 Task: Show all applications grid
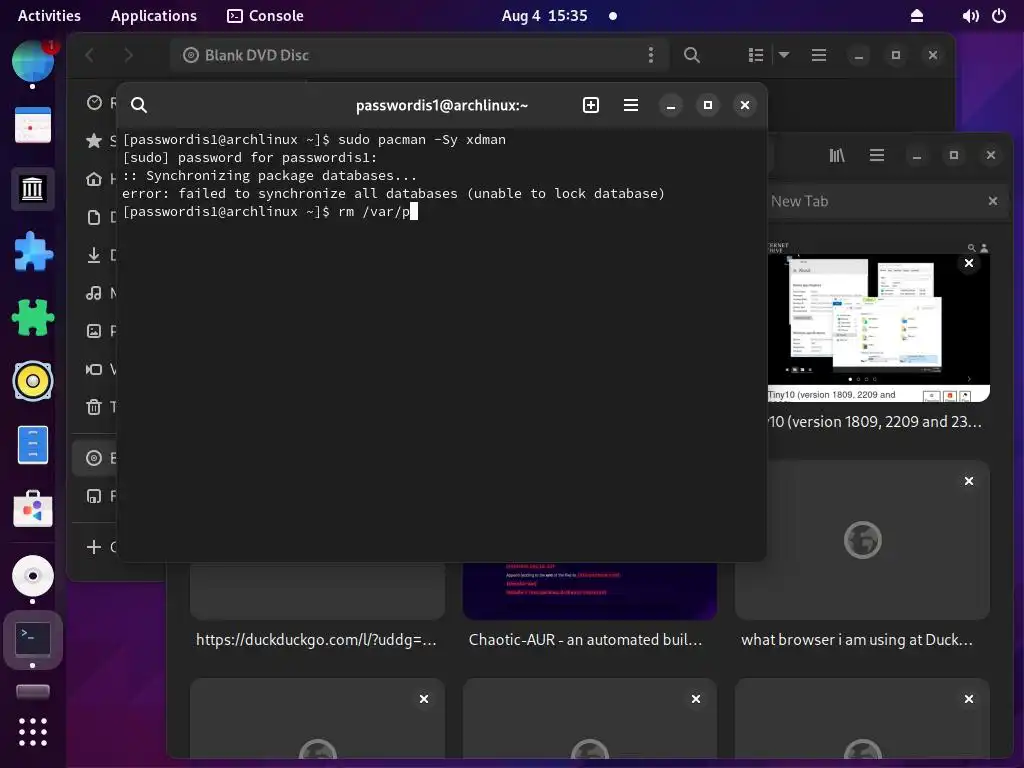33,731
